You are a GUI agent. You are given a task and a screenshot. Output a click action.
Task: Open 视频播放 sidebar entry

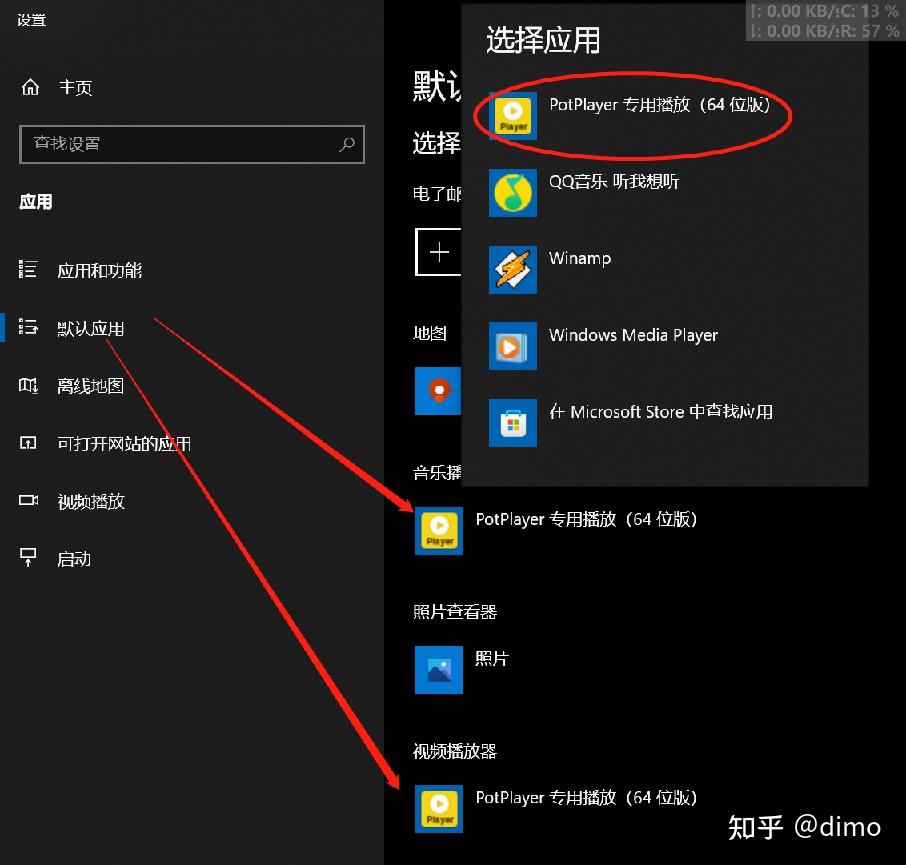(91, 501)
